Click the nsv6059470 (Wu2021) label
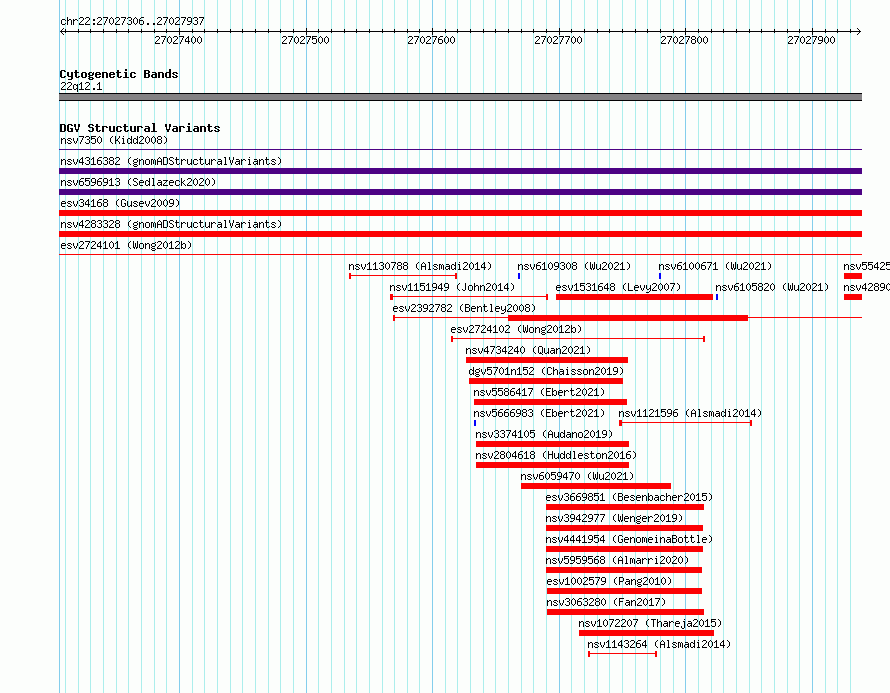This screenshot has width=890, height=693. pos(577,476)
